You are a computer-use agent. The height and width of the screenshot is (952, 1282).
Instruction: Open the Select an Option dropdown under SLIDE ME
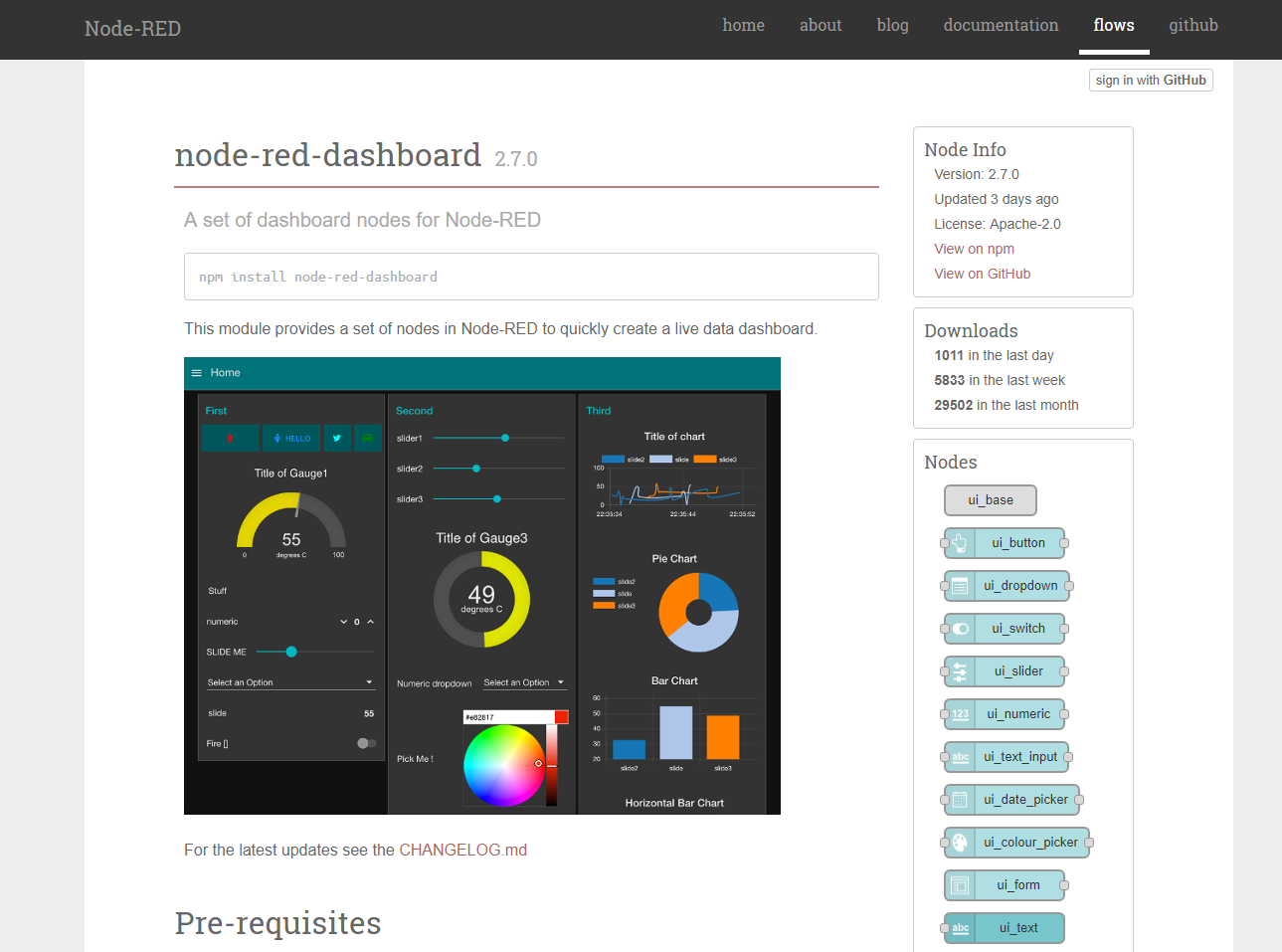coord(289,681)
